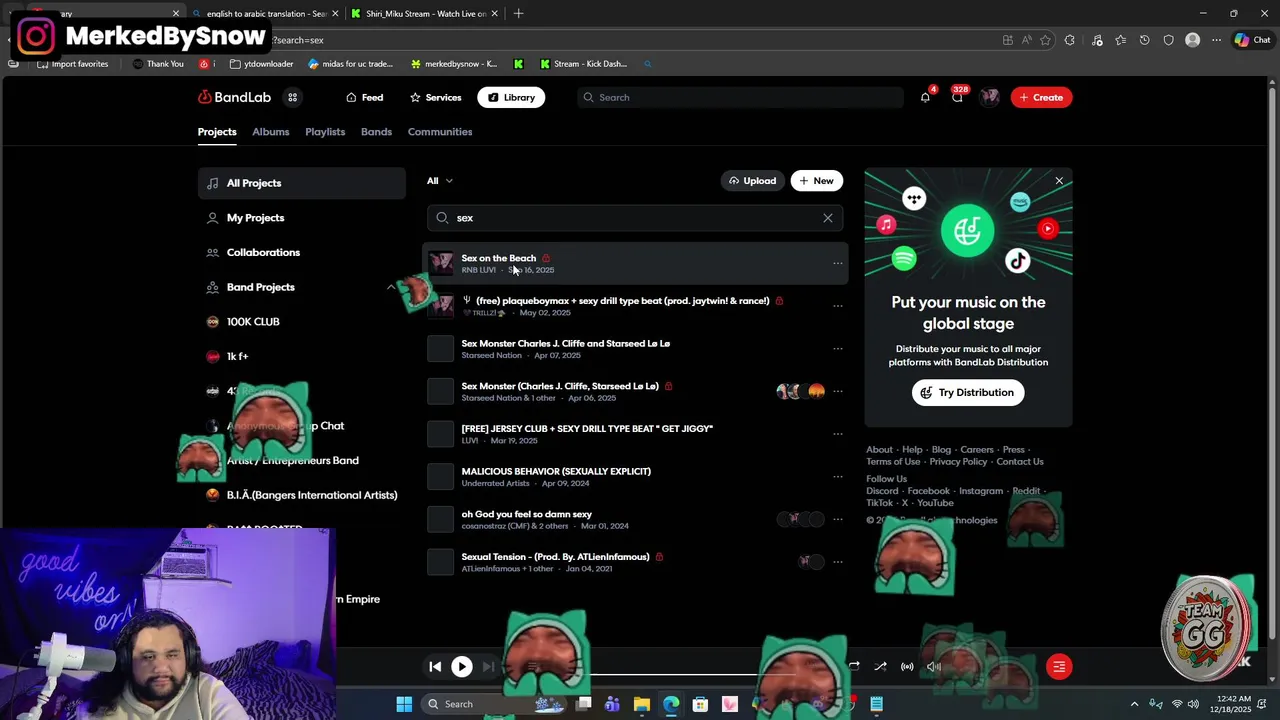Open Microsoft Edge from taskbar
This screenshot has height=720, width=1280.
click(x=671, y=704)
